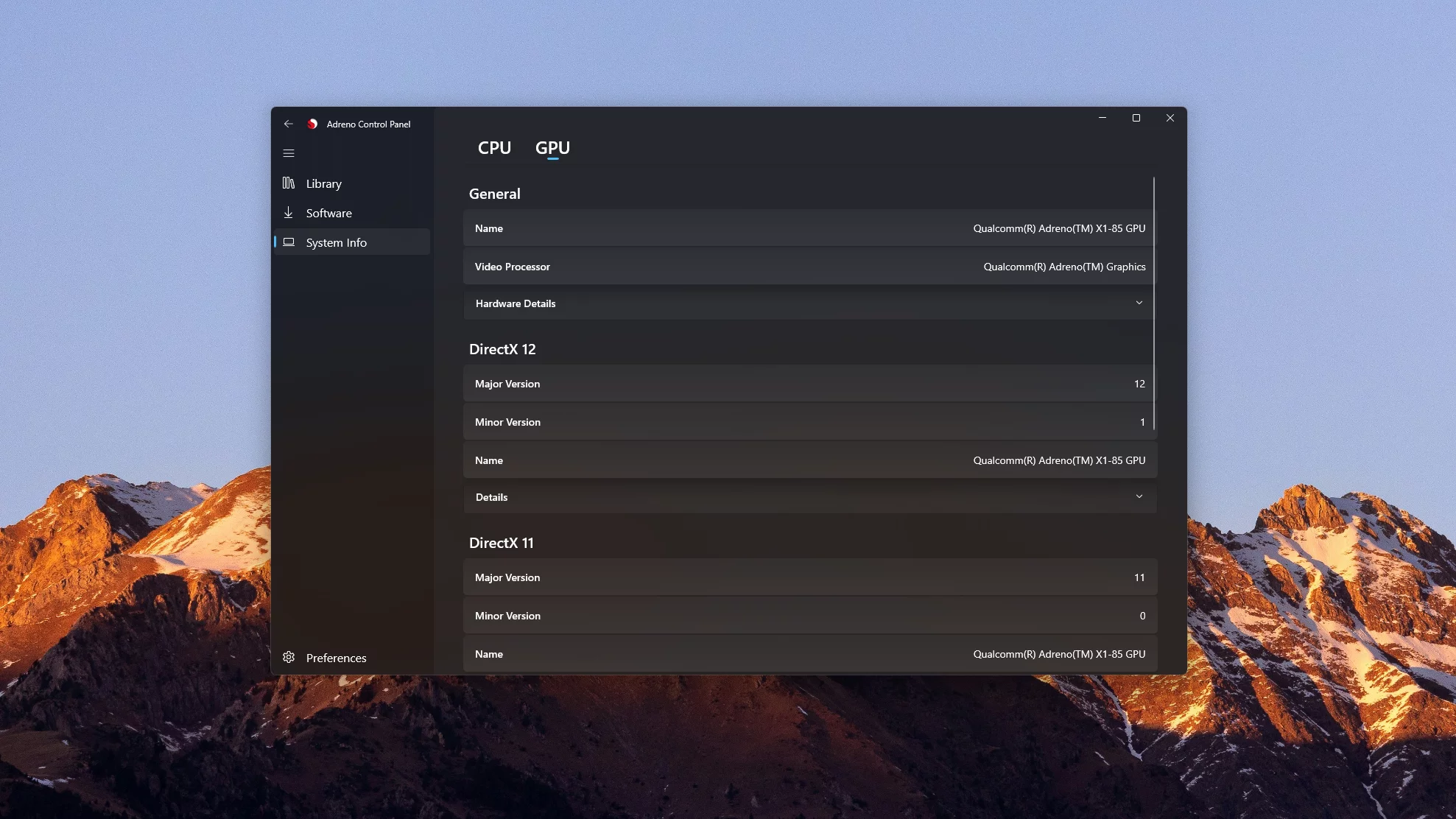Click the DirectX 11 Major Version row
1456x819 pixels.
(810, 577)
